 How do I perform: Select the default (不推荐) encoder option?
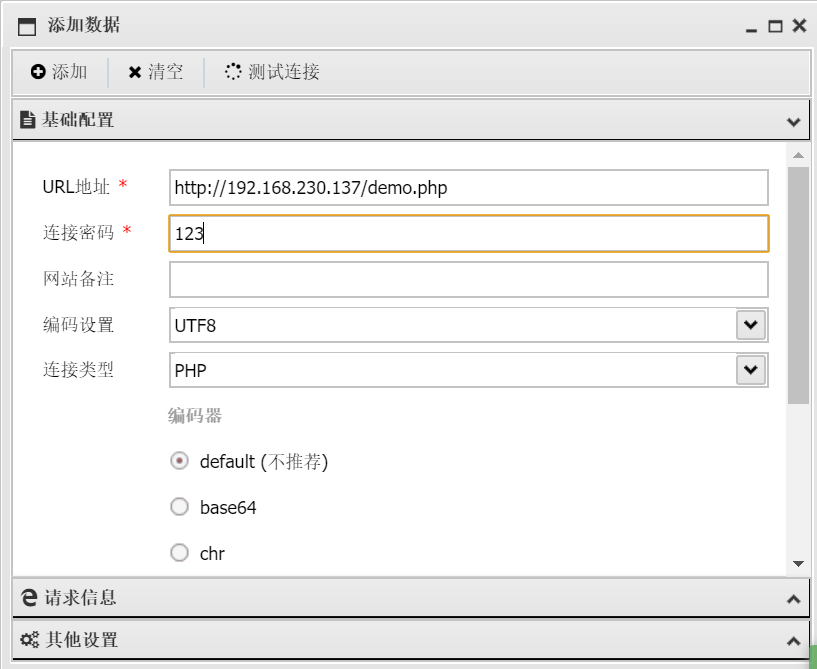tap(180, 461)
